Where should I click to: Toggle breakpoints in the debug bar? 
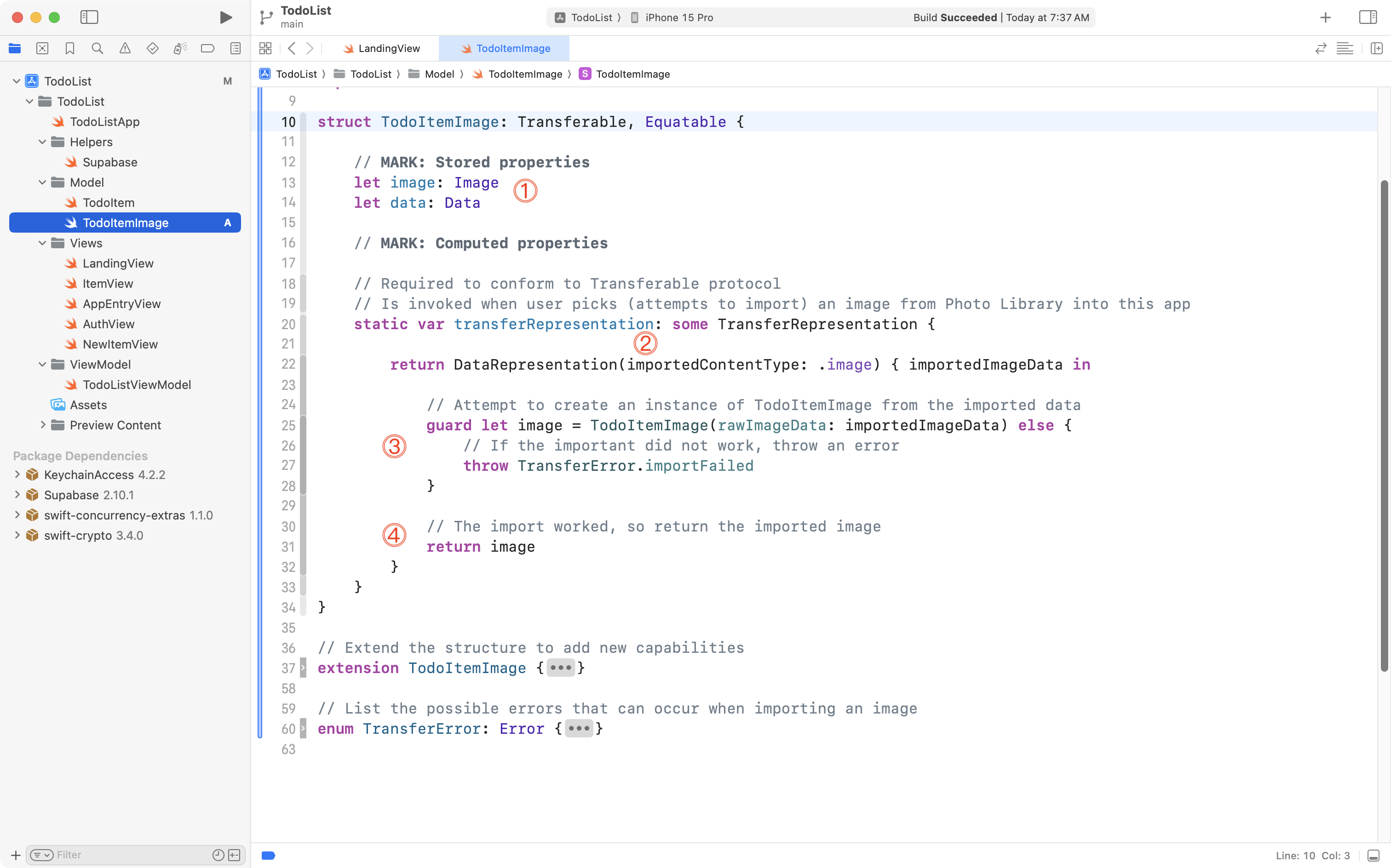tap(268, 855)
